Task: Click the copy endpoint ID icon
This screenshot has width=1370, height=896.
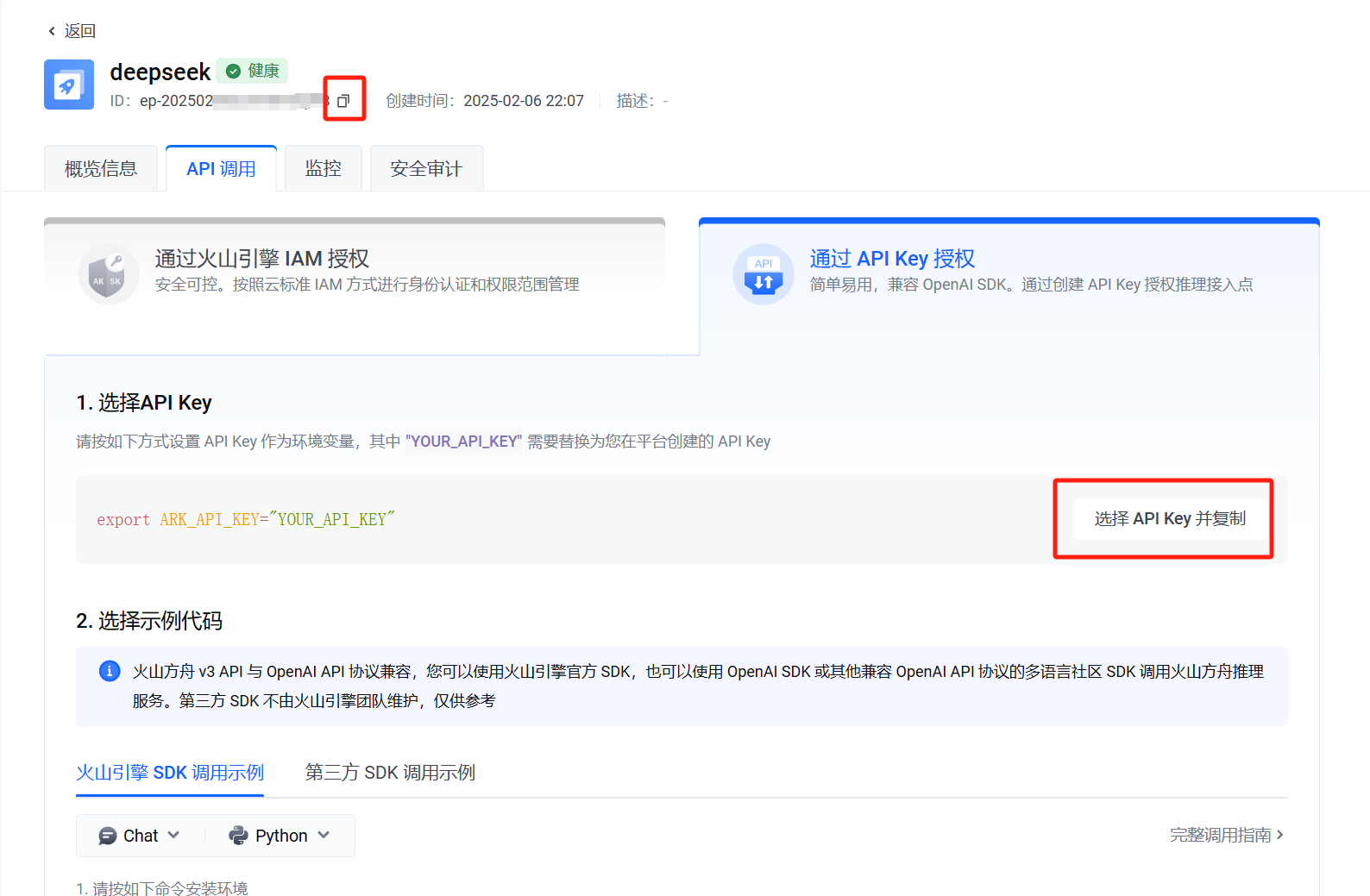Action: [343, 101]
